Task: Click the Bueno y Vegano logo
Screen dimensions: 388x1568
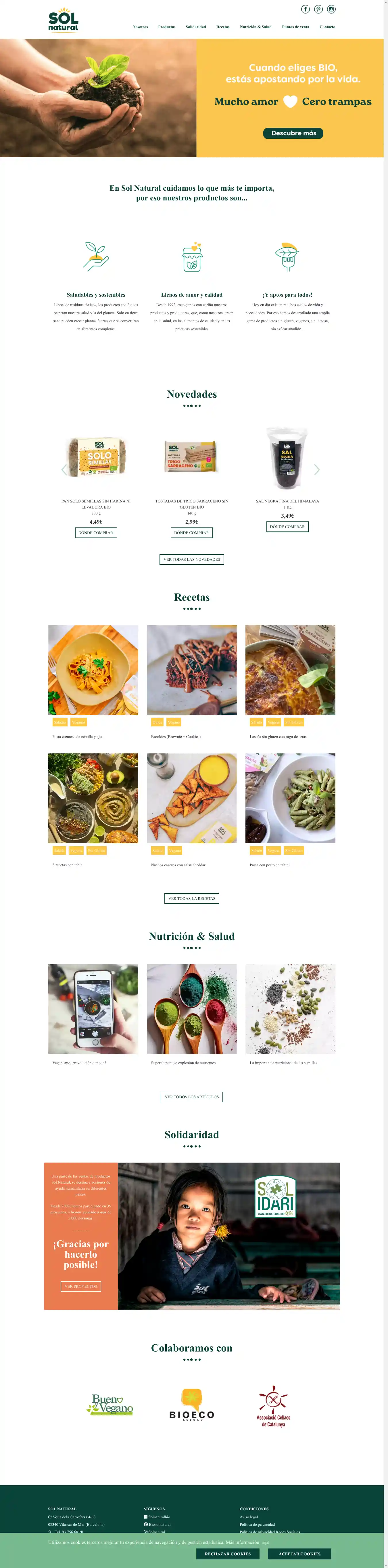Action: pos(110,1404)
